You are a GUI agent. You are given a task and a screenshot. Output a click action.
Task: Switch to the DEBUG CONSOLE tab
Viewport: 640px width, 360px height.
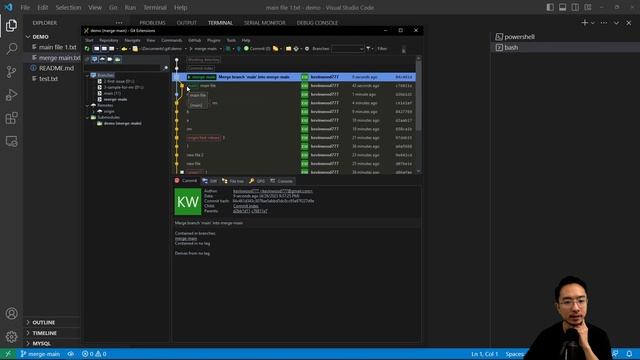(x=317, y=23)
